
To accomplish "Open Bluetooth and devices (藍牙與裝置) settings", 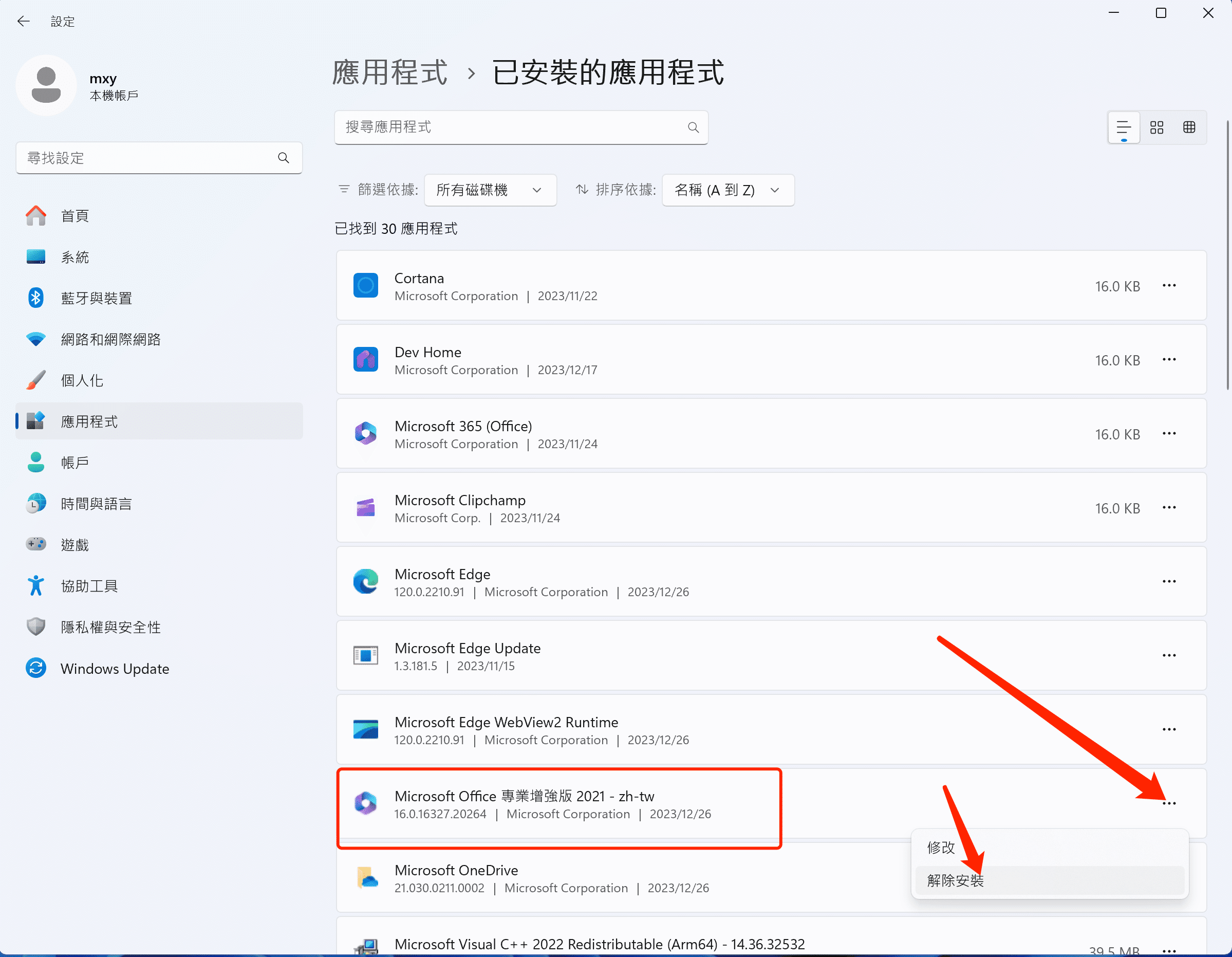I will [x=96, y=299].
